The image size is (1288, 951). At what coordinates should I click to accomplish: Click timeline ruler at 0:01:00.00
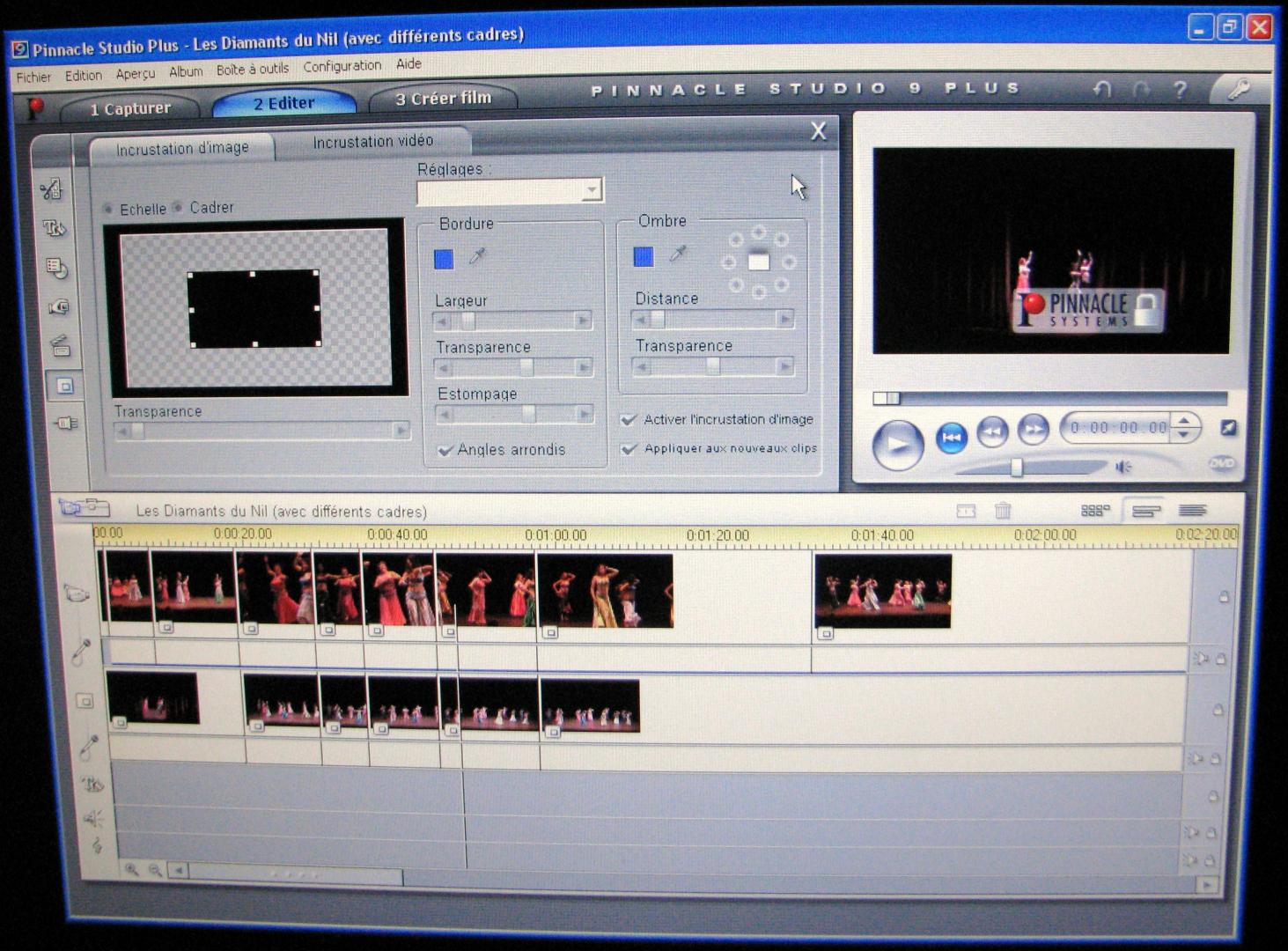pos(556,535)
